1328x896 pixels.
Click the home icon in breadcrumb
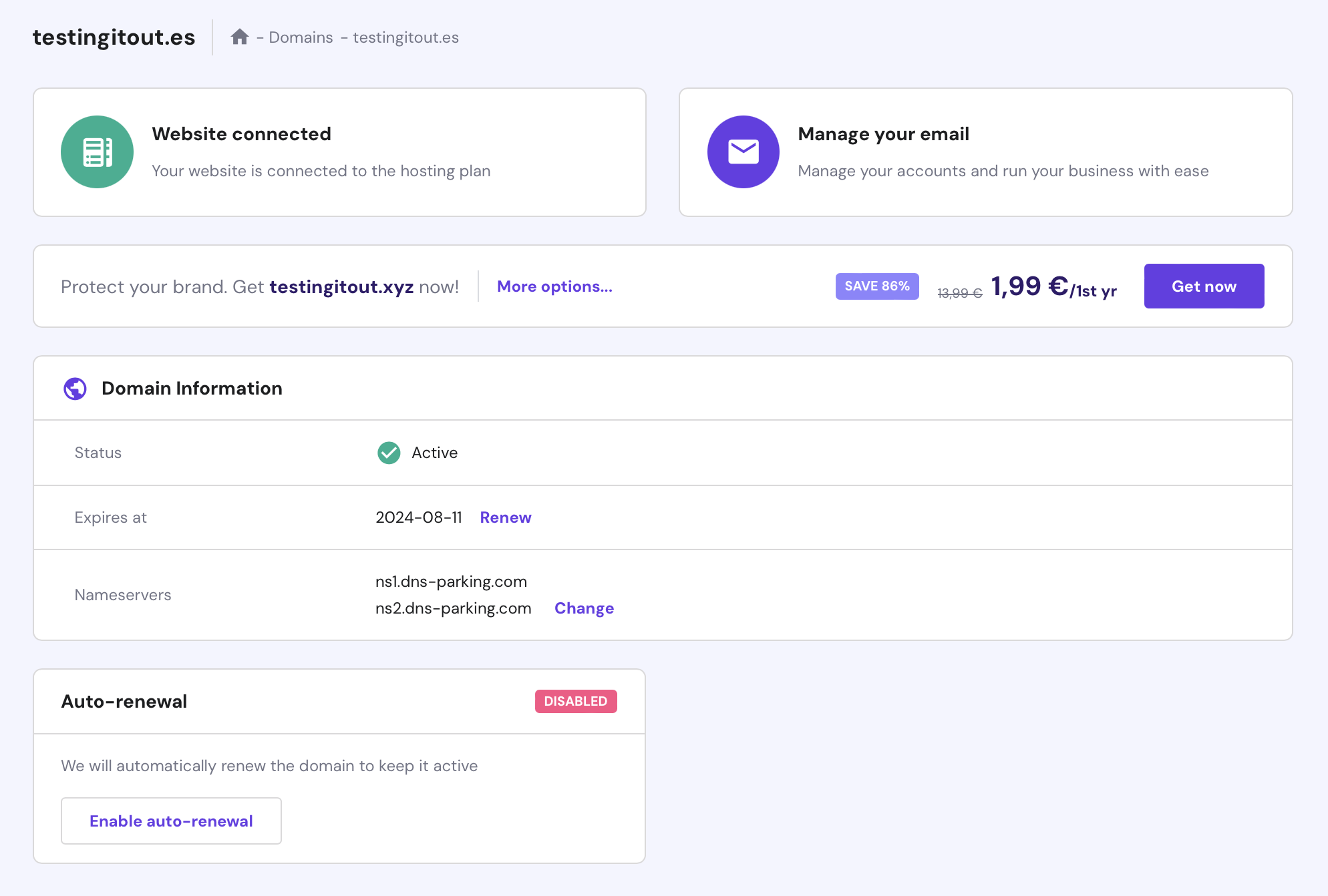coord(240,37)
